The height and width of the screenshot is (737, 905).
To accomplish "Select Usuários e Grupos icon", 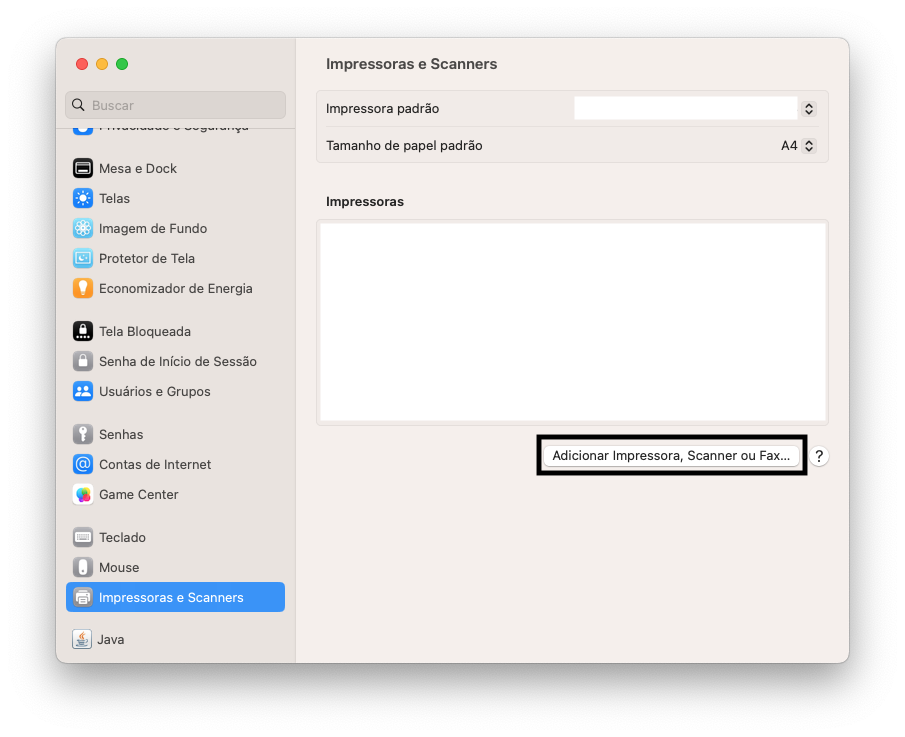I will tap(83, 391).
